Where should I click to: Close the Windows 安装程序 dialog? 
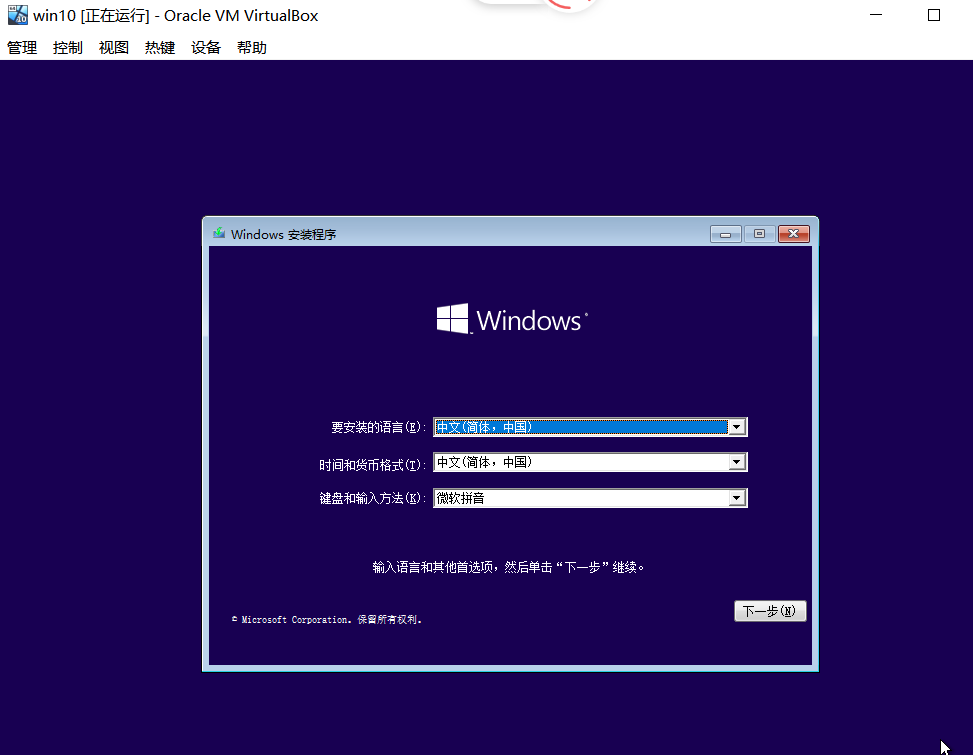794,234
